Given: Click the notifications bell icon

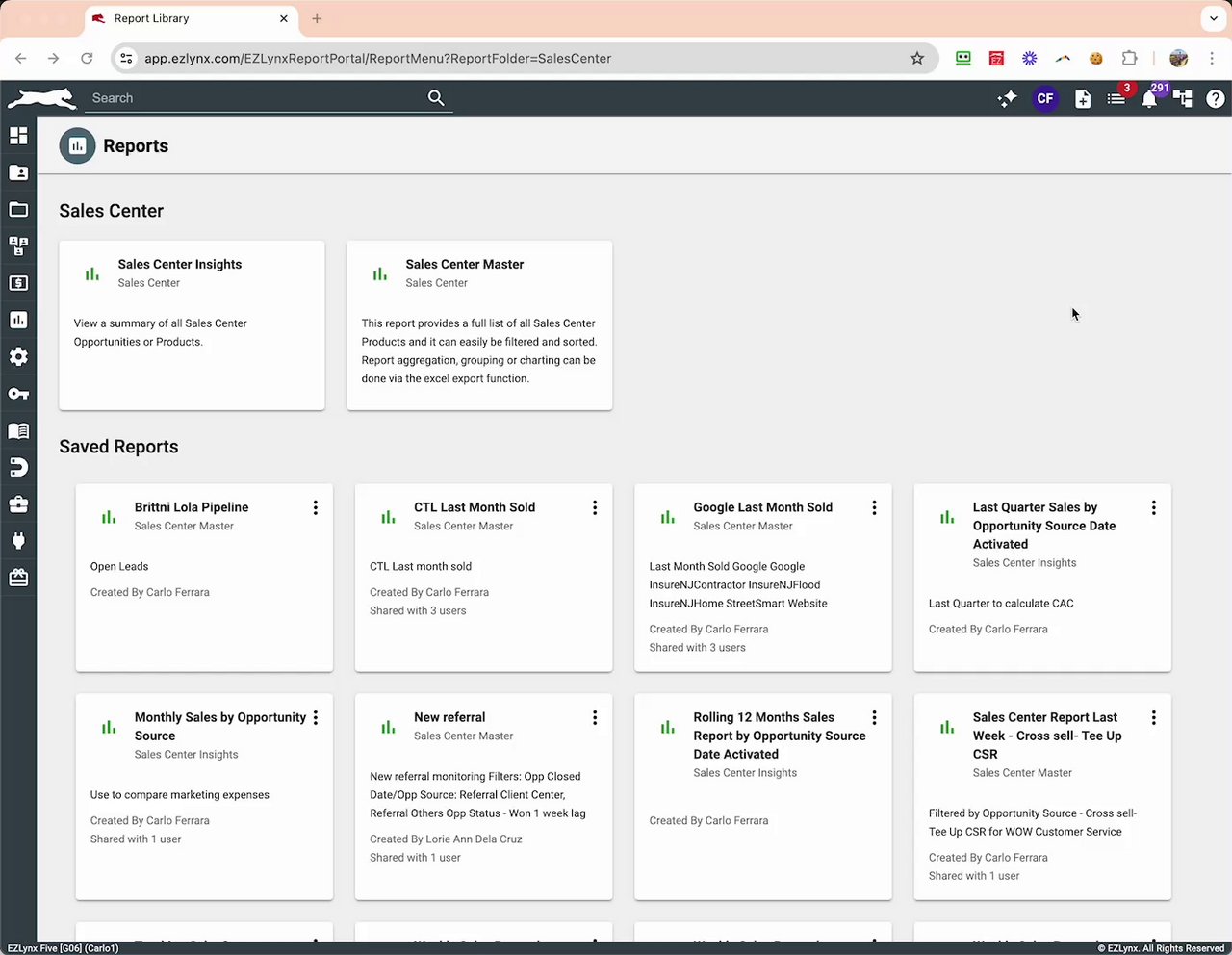Looking at the screenshot, I should click(1149, 99).
